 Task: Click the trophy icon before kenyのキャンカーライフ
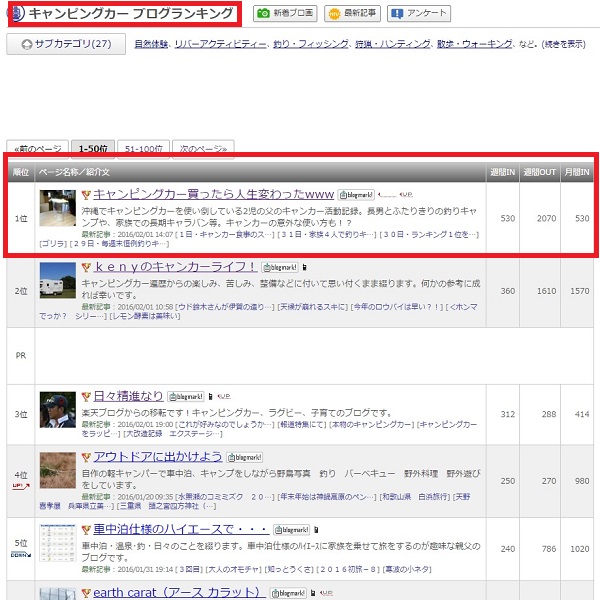pos(86,267)
